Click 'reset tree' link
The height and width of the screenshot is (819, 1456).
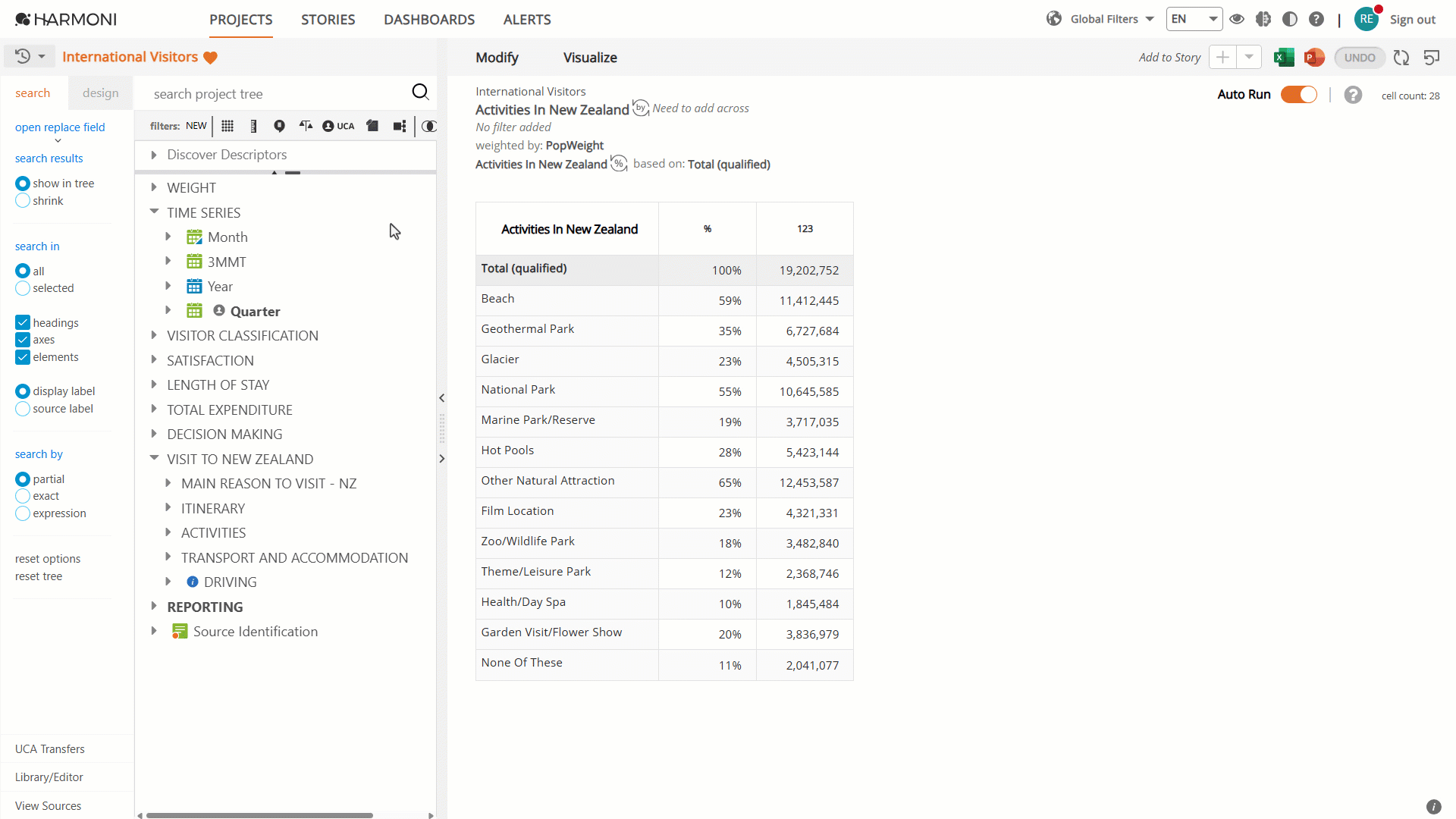[x=39, y=576]
